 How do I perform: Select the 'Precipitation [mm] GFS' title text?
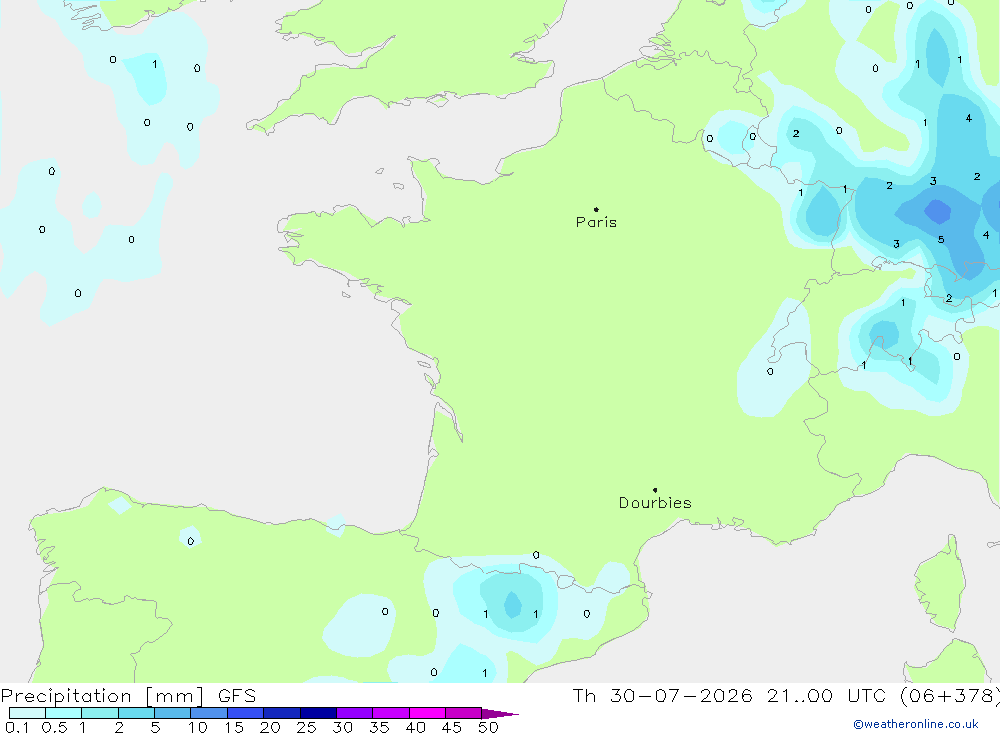tap(128, 696)
